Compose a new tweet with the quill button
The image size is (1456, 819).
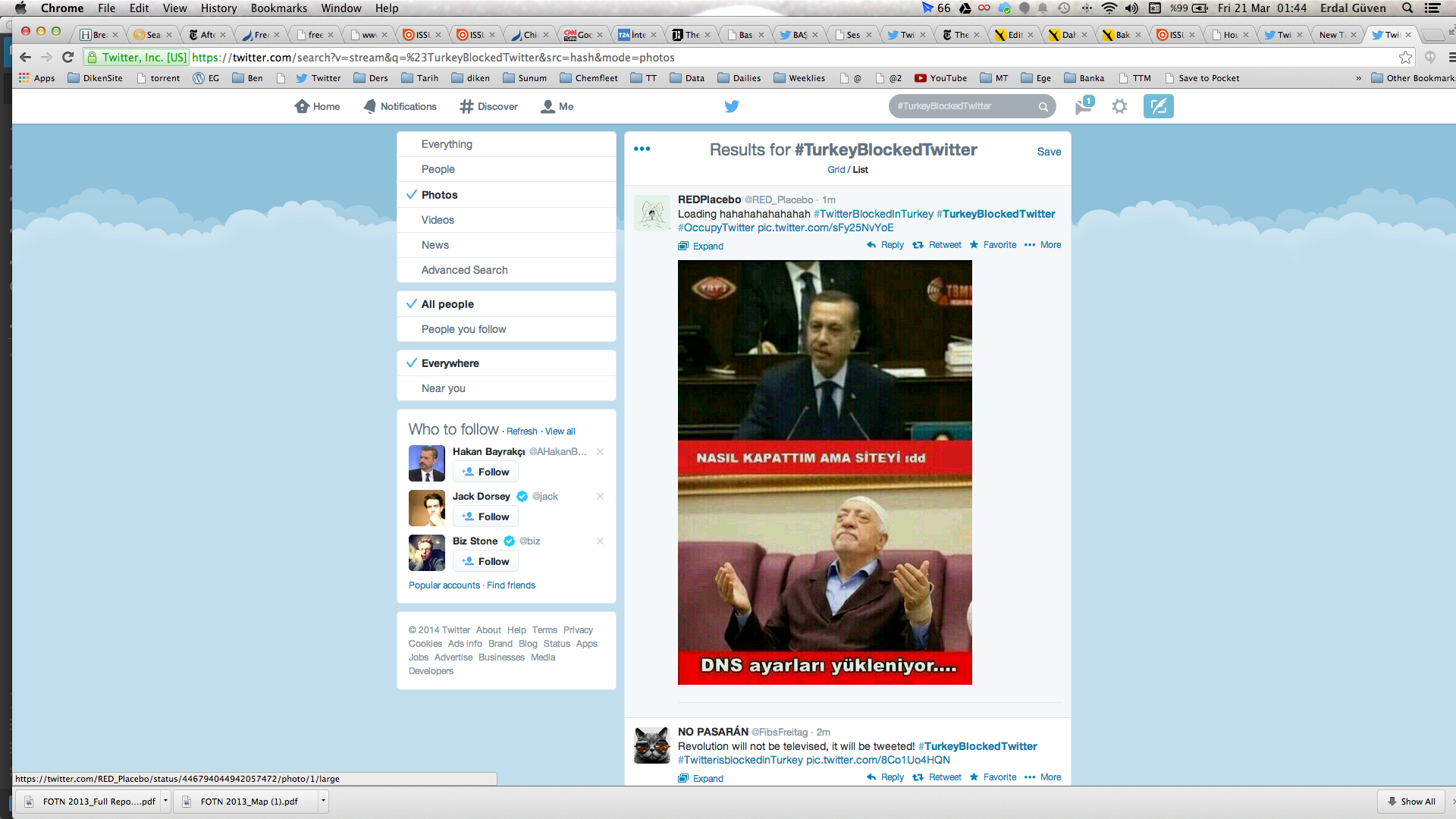coord(1158,106)
